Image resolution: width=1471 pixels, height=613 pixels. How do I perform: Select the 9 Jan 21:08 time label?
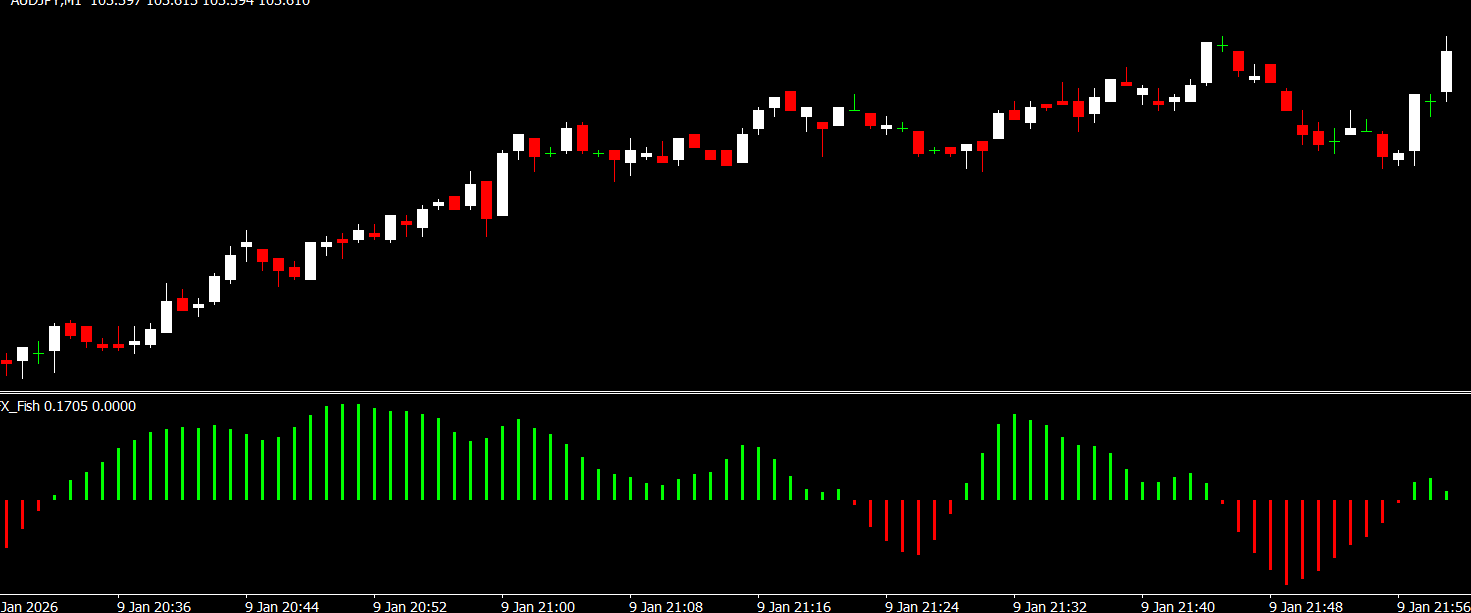667,606
